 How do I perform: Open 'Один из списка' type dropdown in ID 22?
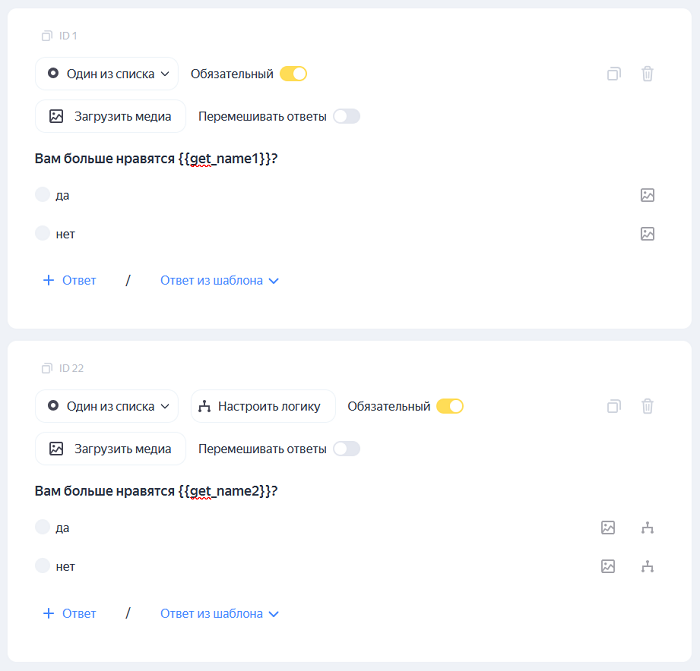pyautogui.click(x=107, y=407)
